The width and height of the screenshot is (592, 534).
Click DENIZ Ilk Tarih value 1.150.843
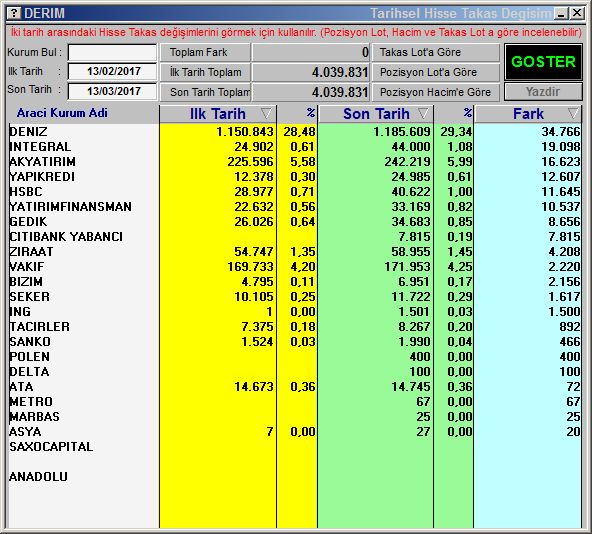click(245, 132)
